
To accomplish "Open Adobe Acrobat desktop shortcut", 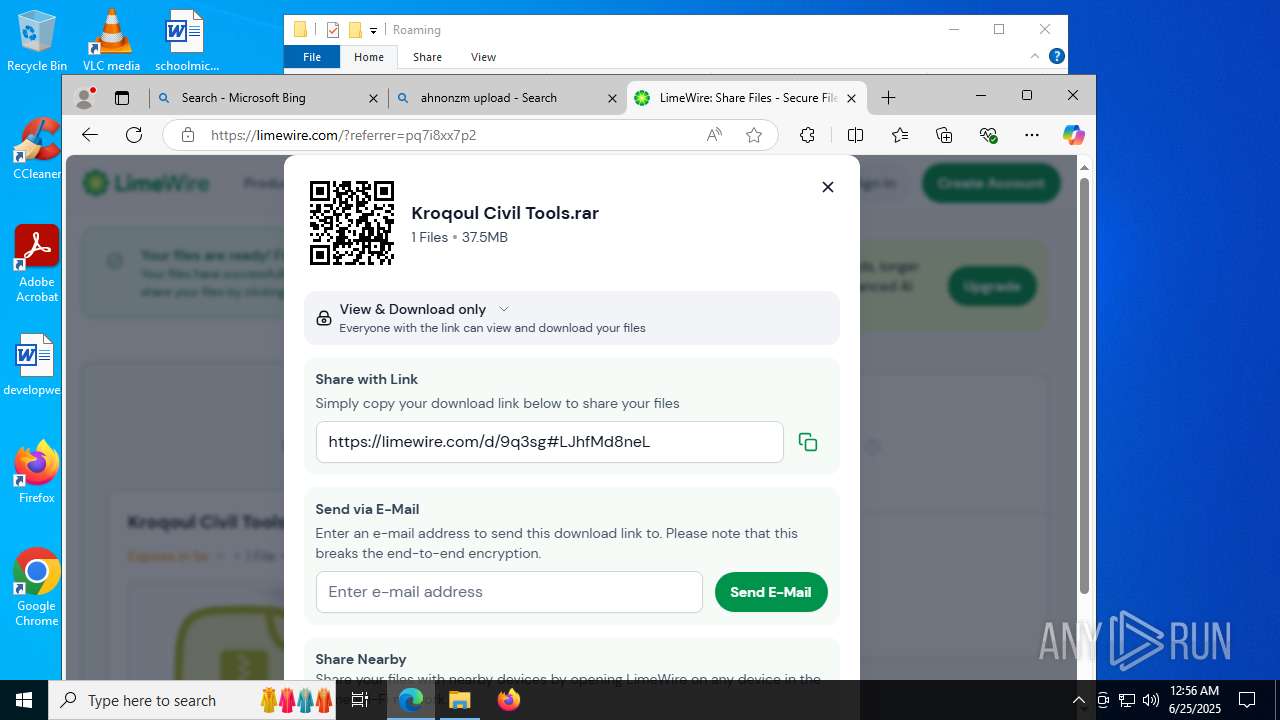I will (37, 264).
